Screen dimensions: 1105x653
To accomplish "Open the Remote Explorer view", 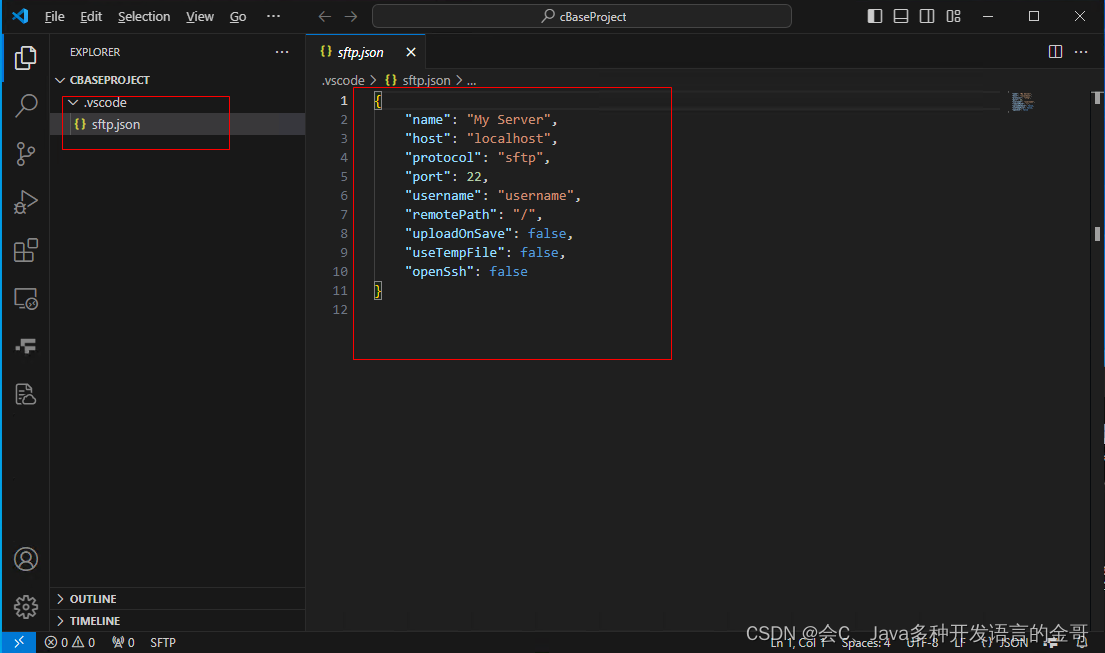I will (25, 298).
